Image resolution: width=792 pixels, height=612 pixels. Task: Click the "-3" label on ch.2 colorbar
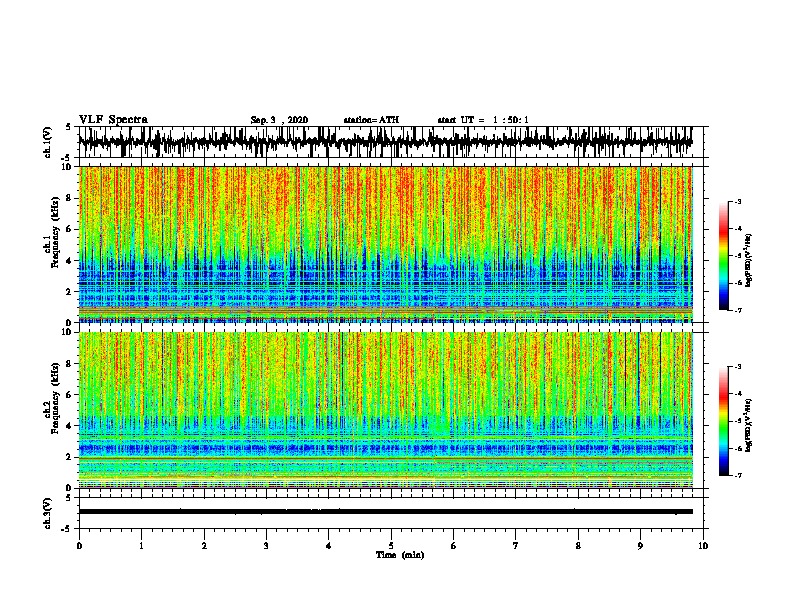pos(737,367)
